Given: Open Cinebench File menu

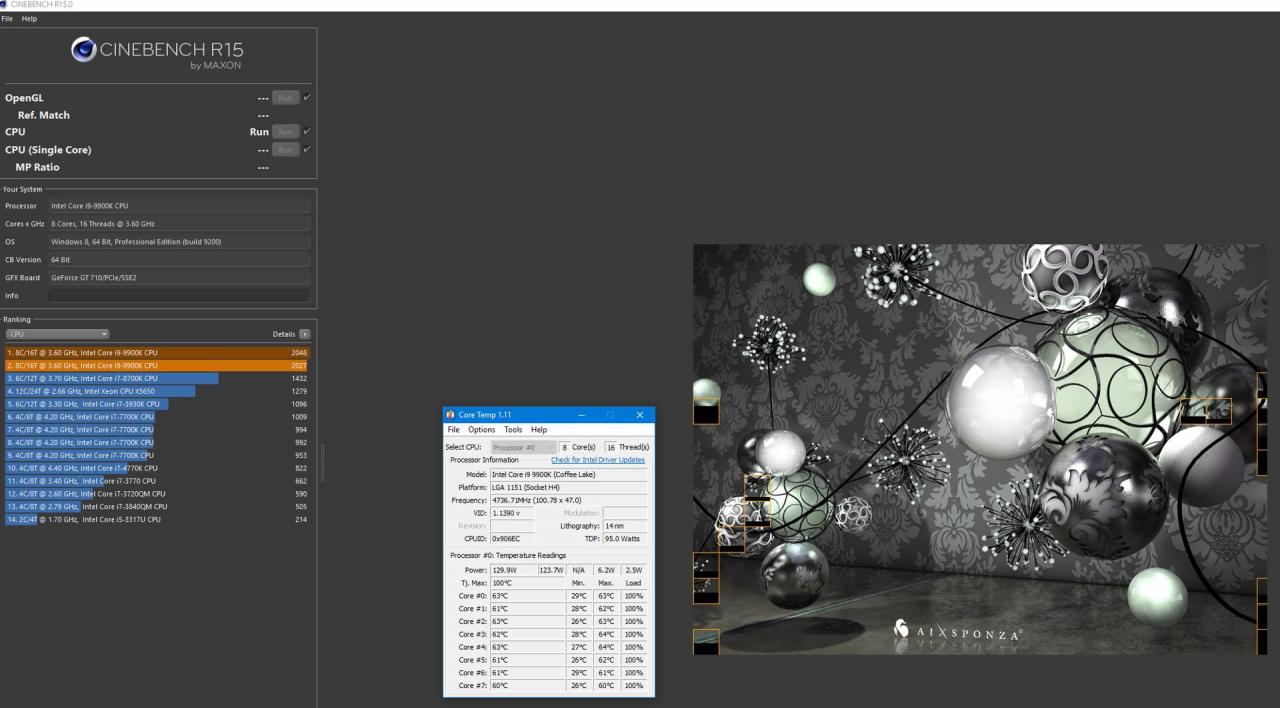Looking at the screenshot, I should tap(8, 19).
